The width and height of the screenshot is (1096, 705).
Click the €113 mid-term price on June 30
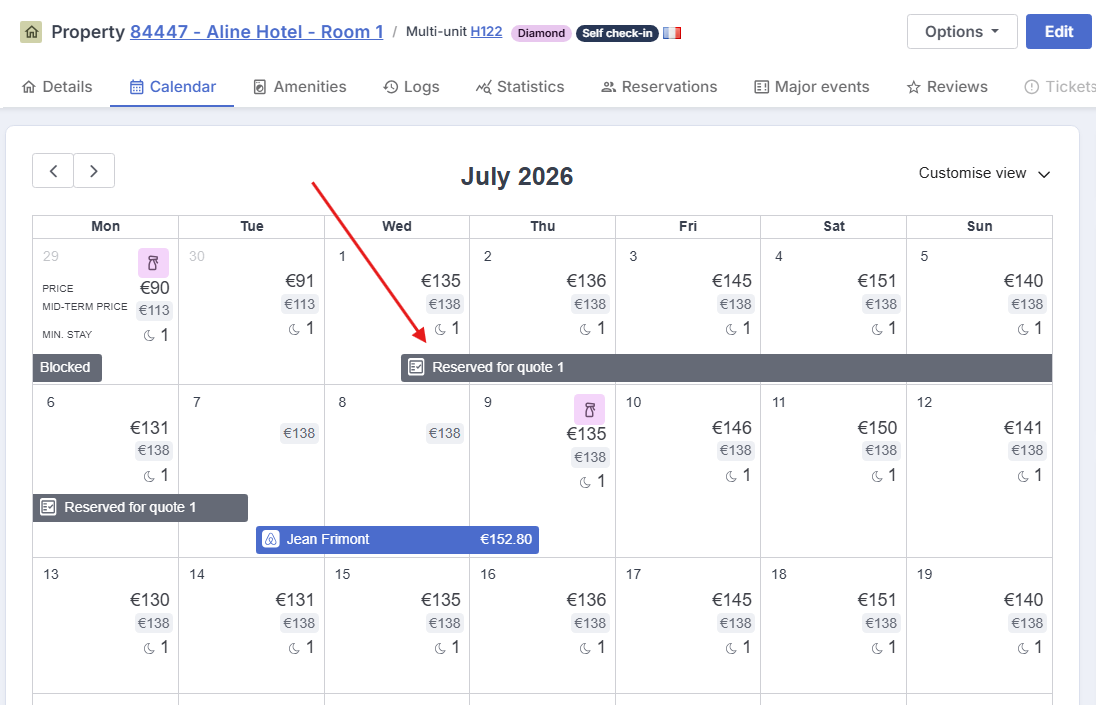299,304
